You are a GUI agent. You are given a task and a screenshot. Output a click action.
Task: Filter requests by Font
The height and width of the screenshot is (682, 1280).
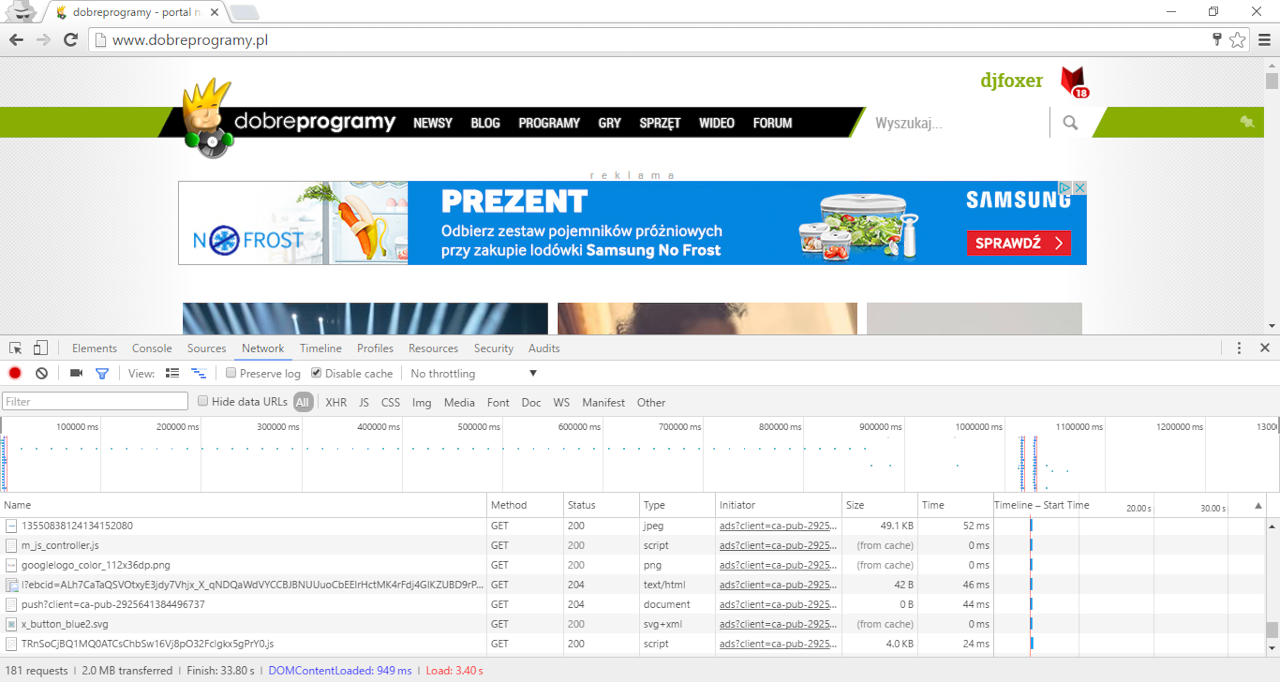click(498, 402)
